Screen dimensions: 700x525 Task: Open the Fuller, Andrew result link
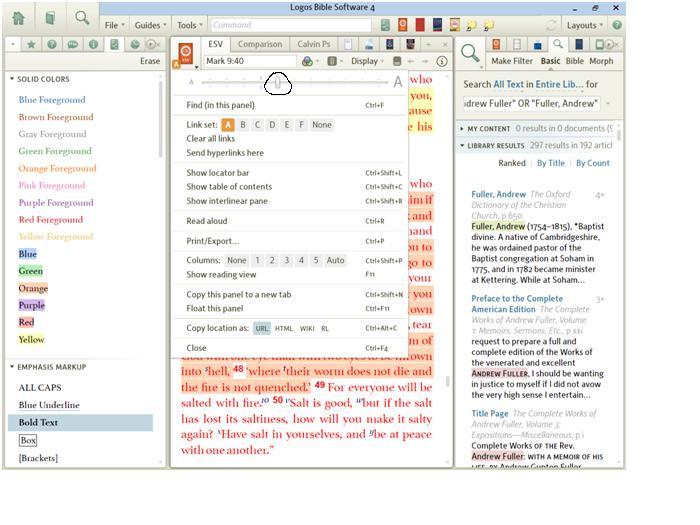[498, 194]
